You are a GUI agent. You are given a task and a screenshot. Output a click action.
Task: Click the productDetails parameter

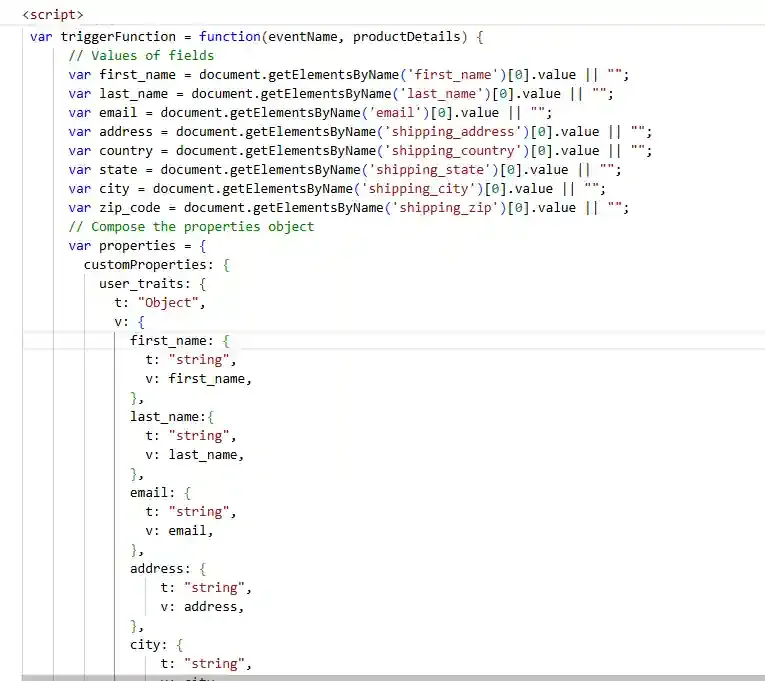406,37
